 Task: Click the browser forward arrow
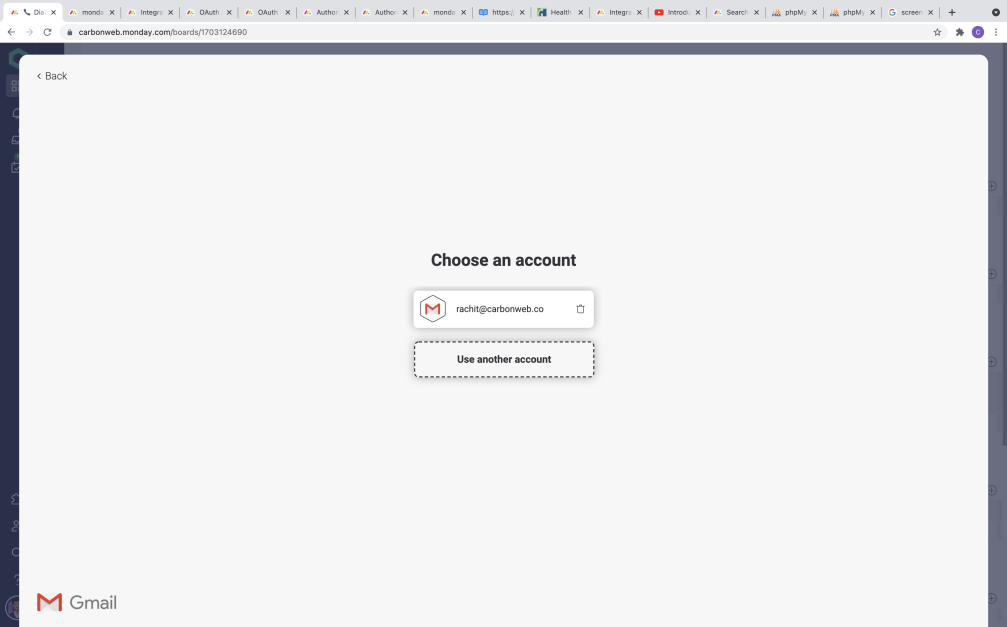click(29, 31)
